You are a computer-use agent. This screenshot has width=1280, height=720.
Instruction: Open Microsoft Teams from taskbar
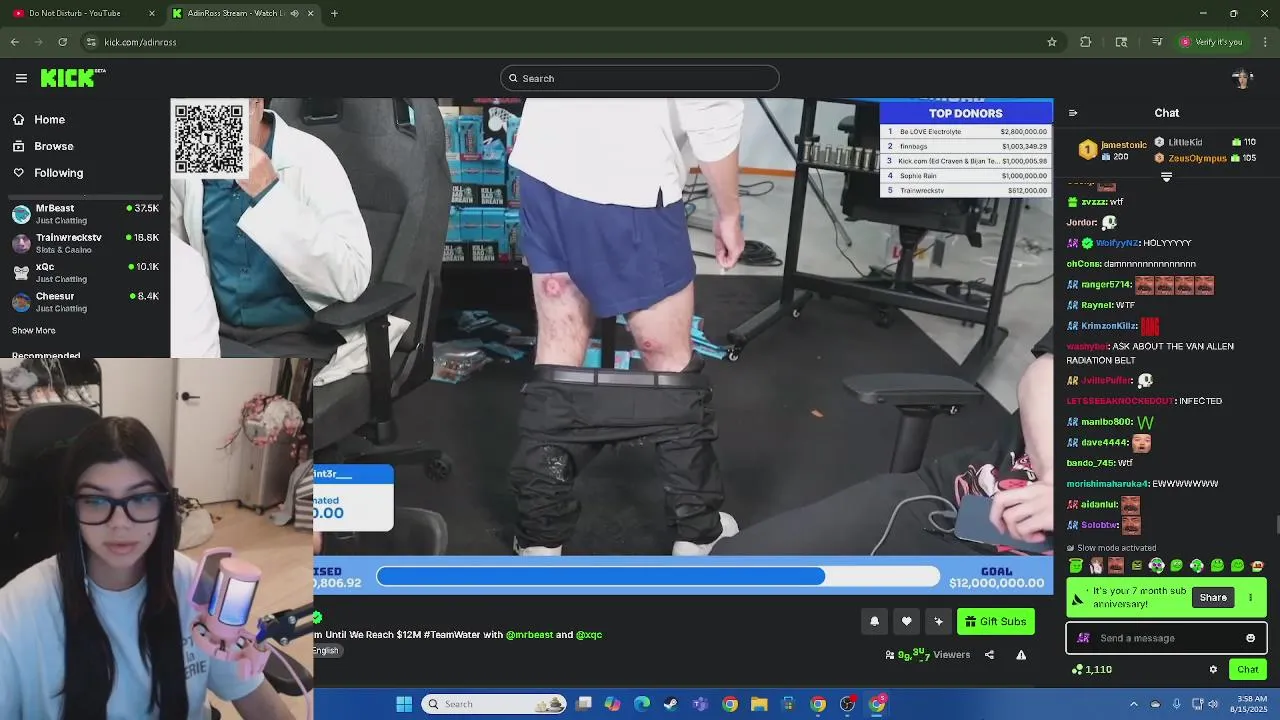701,704
